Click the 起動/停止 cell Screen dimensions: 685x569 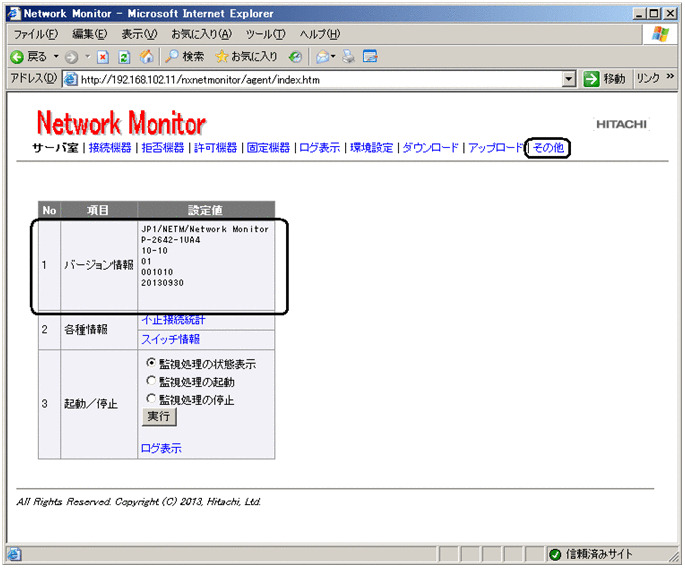(99, 404)
